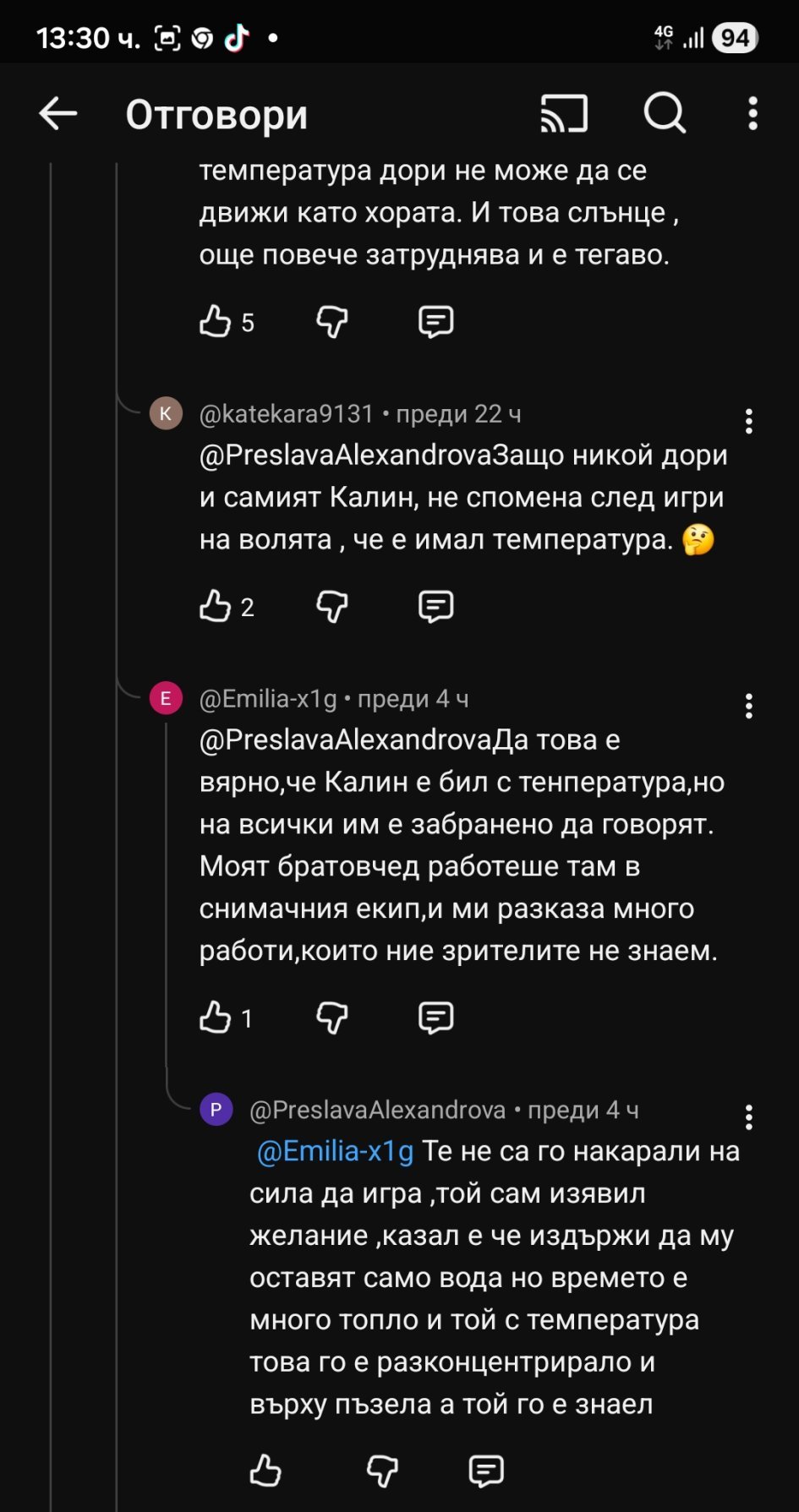Like the top comment with 5 likes

click(216, 321)
